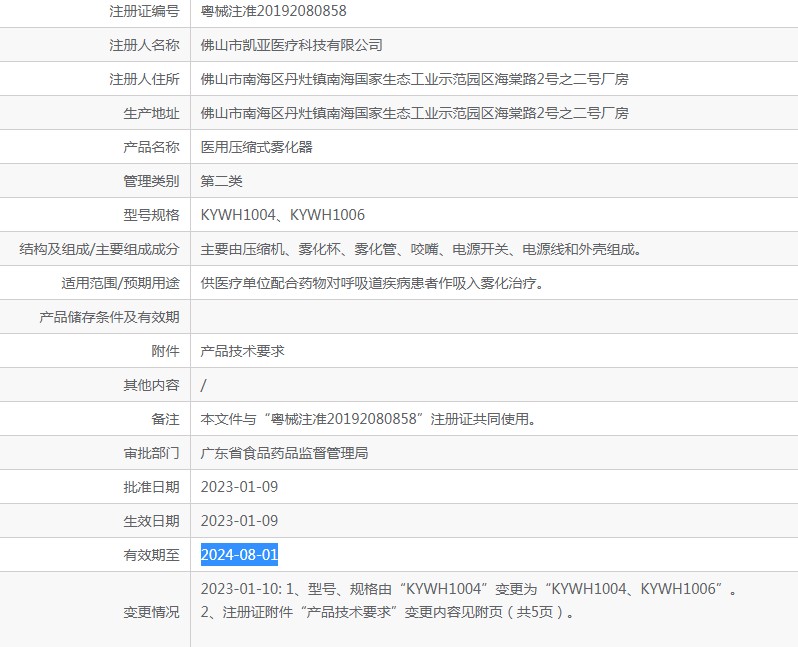
Task: Click the 产品名称 label
Action: coord(151,147)
